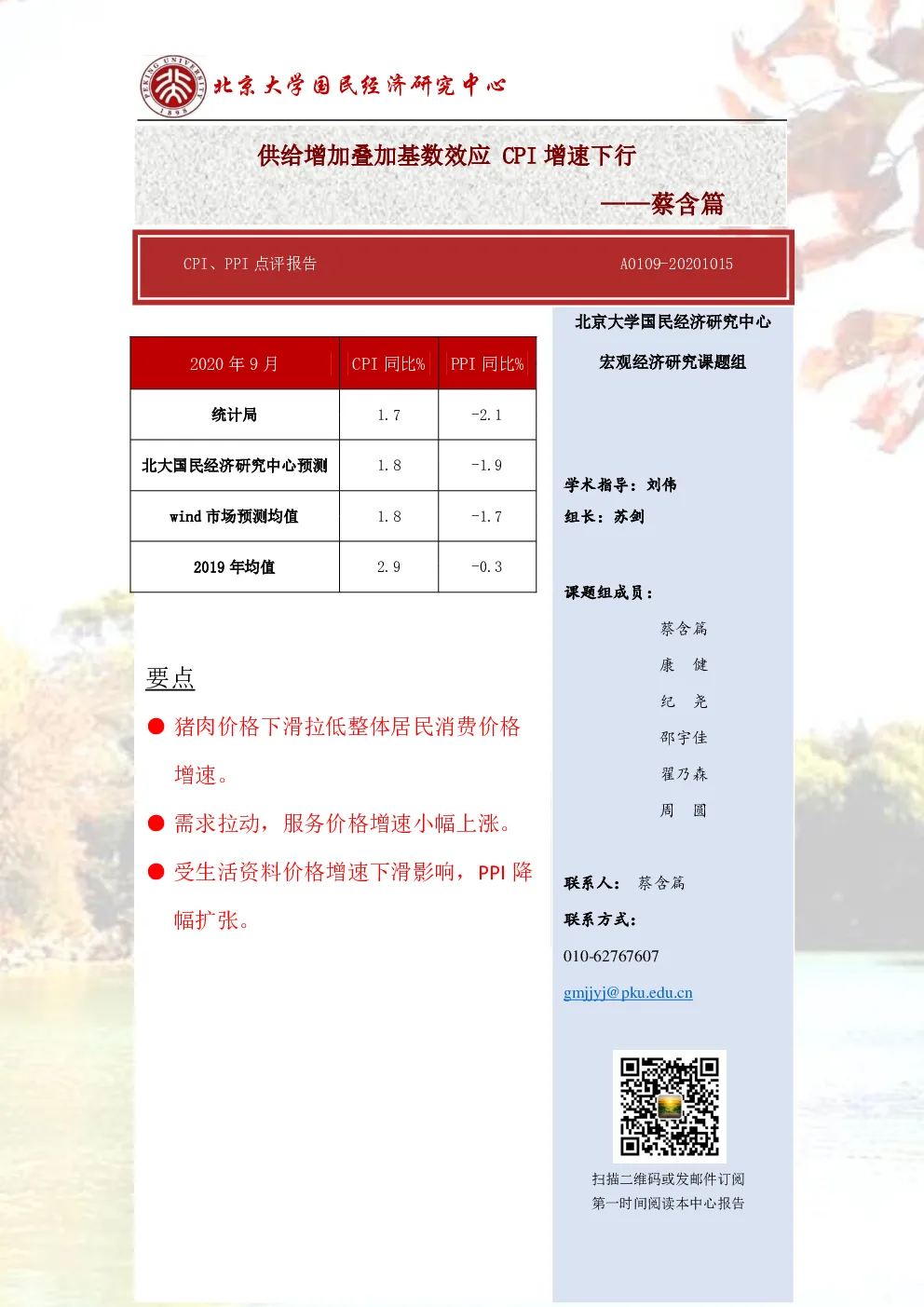Click the 联系方式 label
The width and height of the screenshot is (924, 1307).
pos(601,919)
